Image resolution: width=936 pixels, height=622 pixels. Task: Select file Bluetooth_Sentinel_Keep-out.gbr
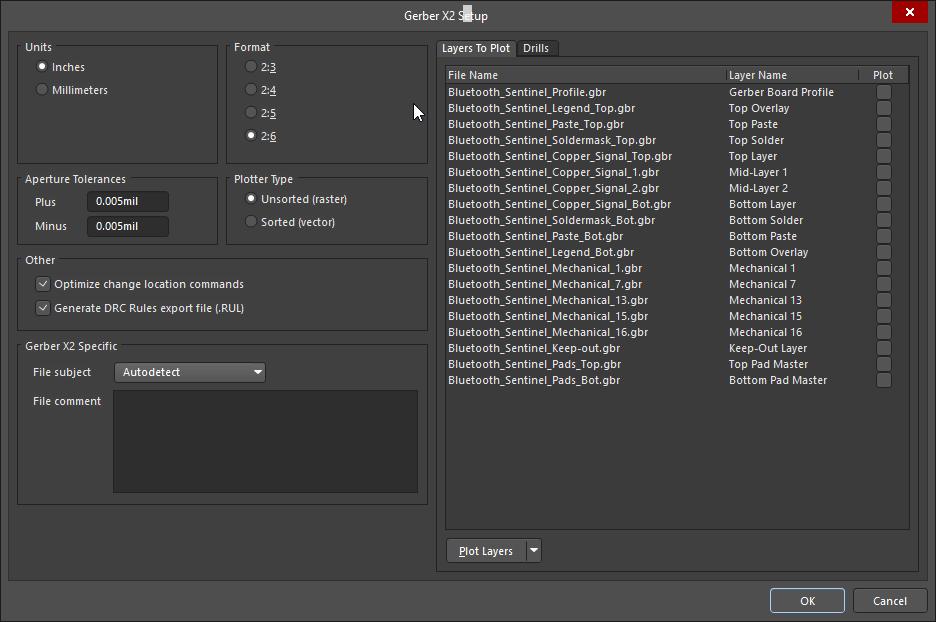(x=534, y=348)
